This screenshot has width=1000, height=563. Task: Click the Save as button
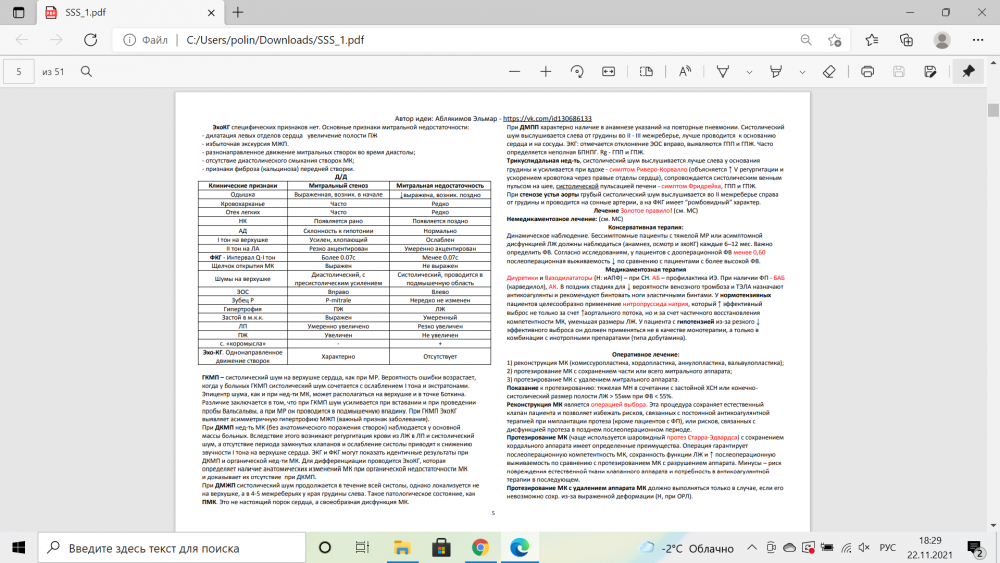pos(931,72)
